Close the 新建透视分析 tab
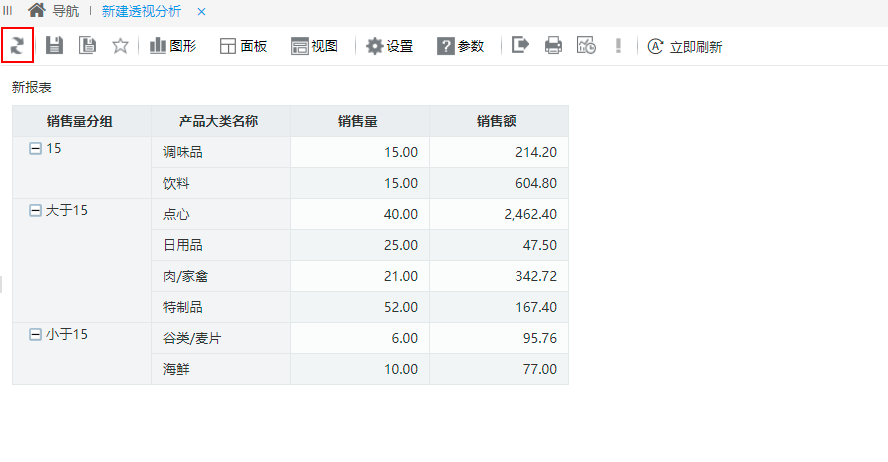The image size is (888, 462). [201, 11]
